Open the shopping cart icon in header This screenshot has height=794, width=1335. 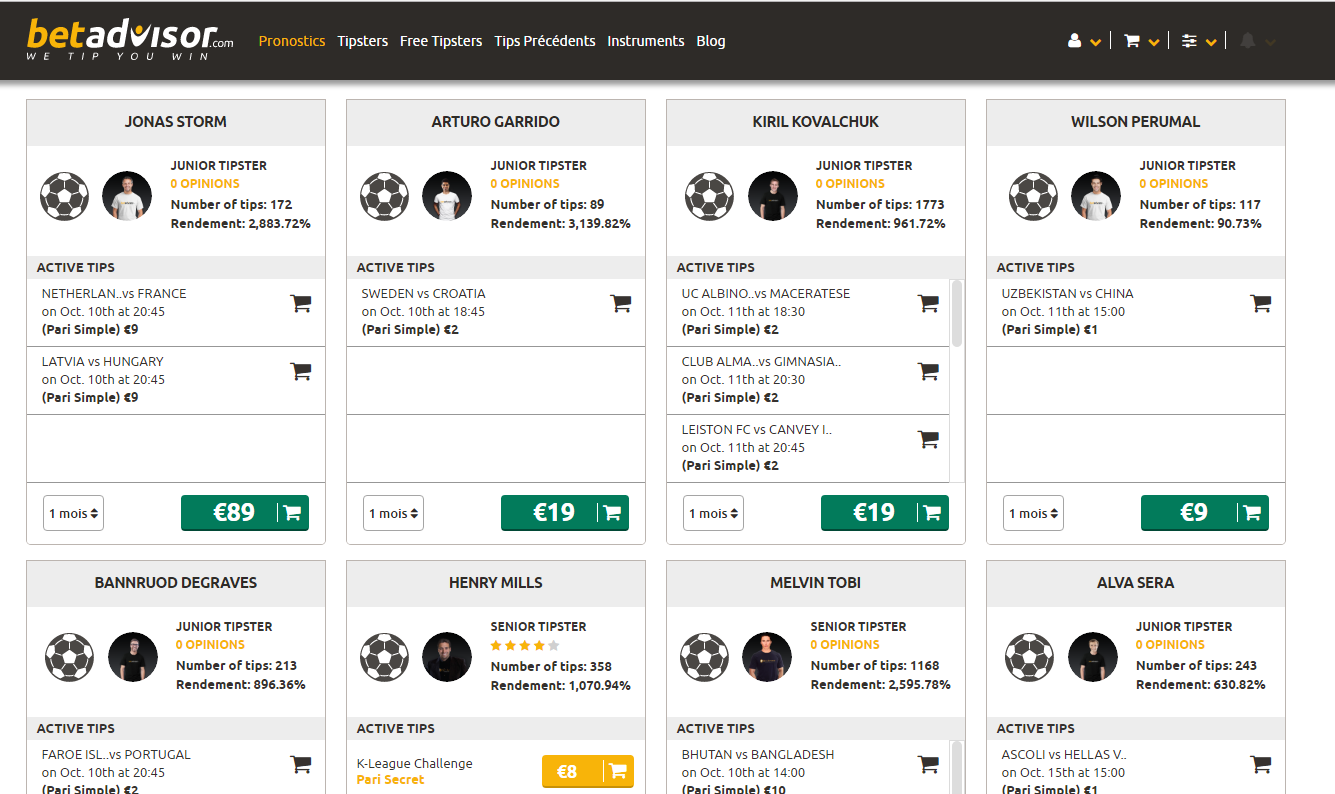pyautogui.click(x=1142, y=41)
